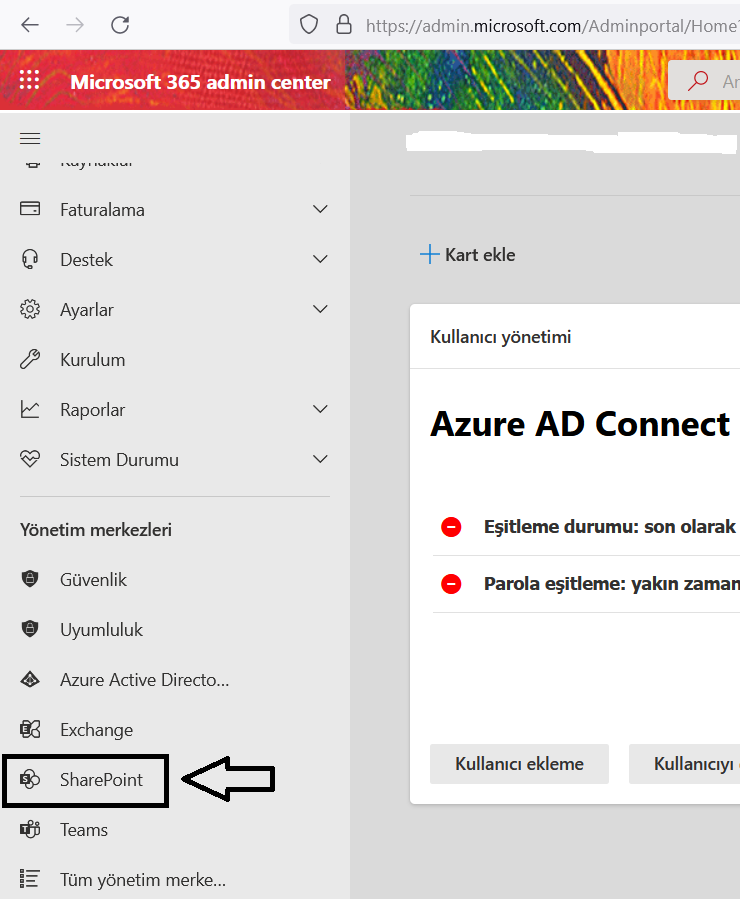Viewport: 740px width, 899px height.
Task: Click the padlock site security icon
Action: tap(343, 24)
